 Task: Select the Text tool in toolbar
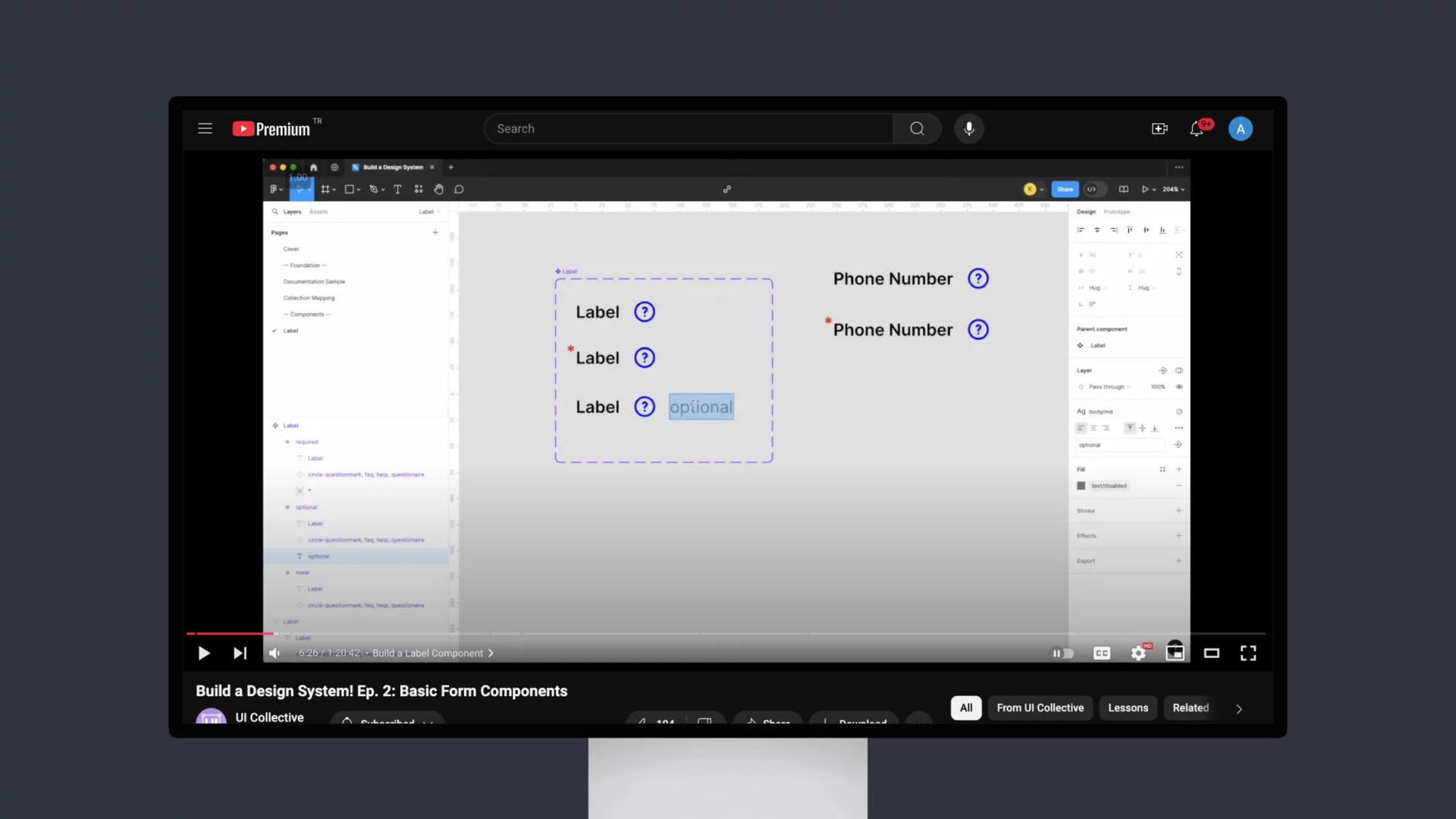pyautogui.click(x=397, y=189)
